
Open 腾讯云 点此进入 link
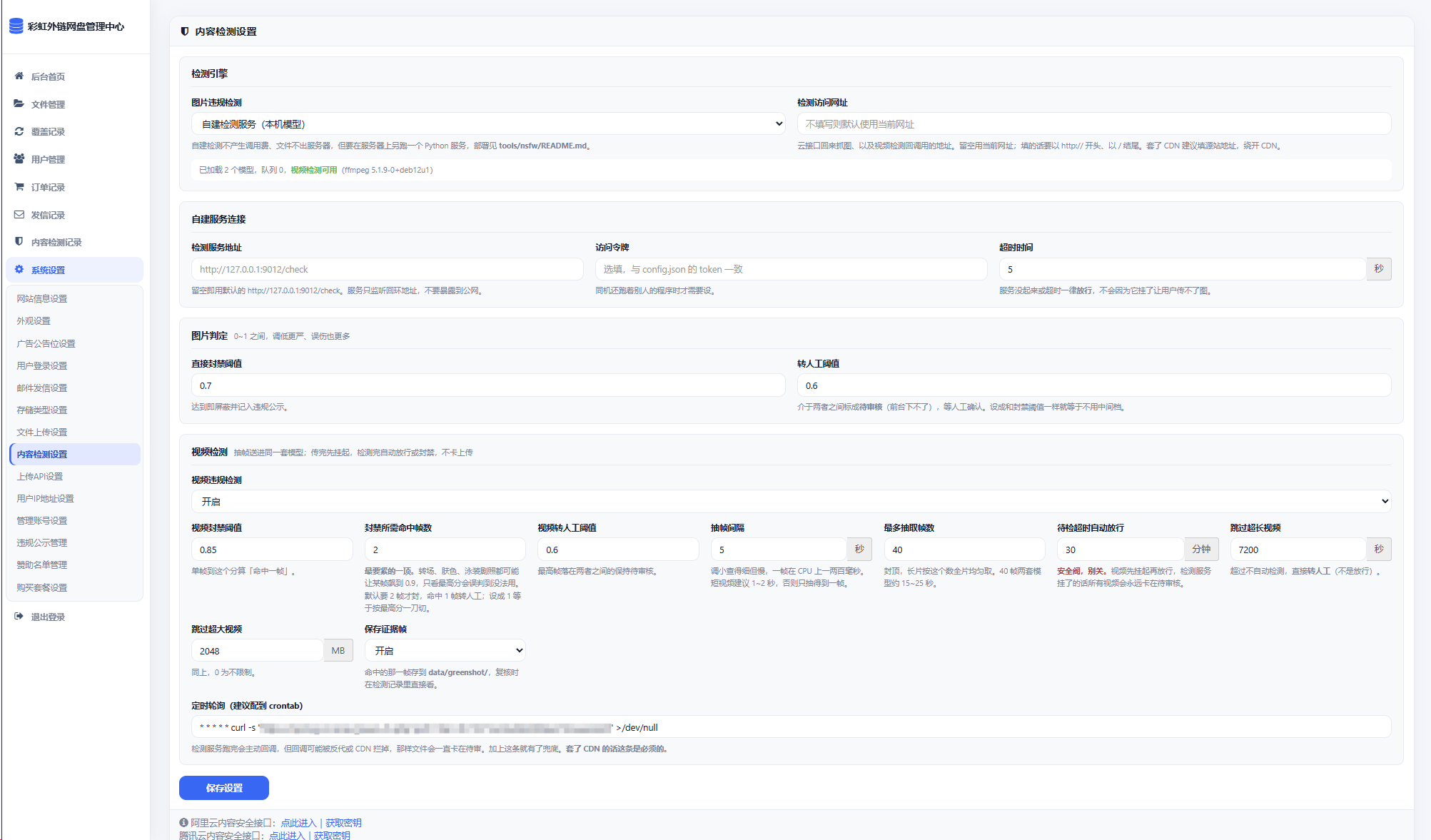[287, 835]
